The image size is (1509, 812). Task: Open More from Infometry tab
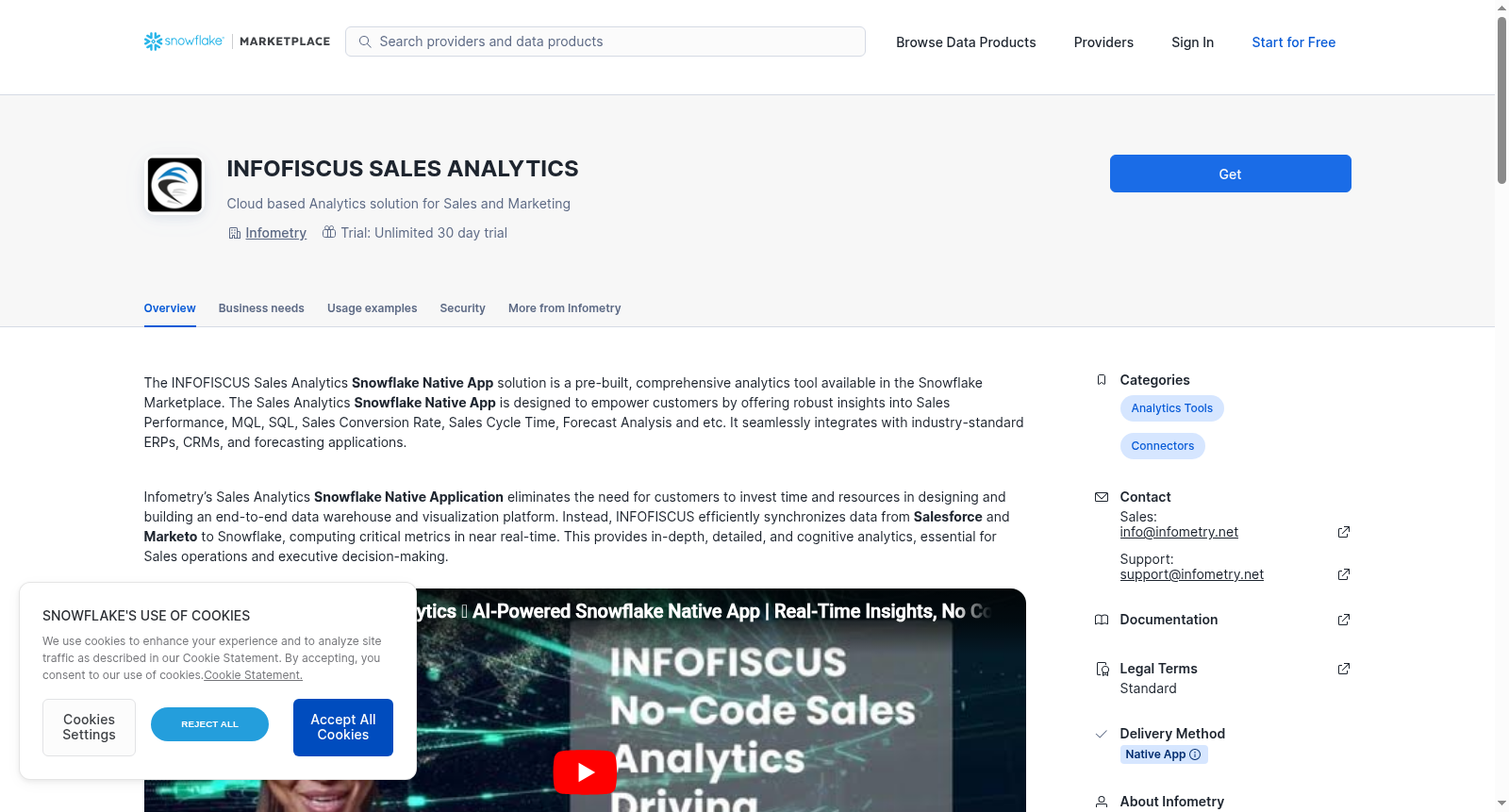564,308
